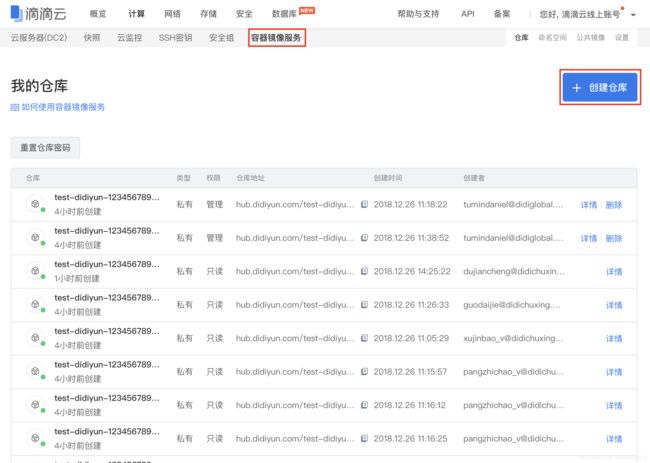
Task: Open 帮助与支持 in top bar
Action: coord(418,14)
